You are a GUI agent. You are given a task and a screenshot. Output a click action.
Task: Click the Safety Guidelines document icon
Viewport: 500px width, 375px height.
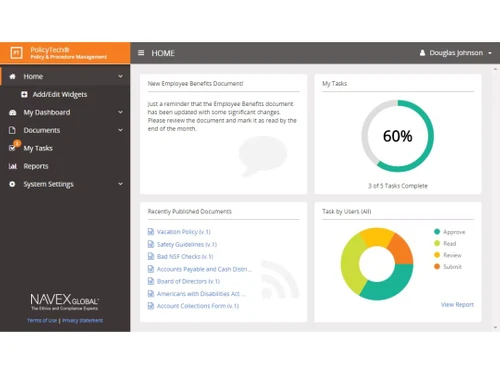coord(151,244)
